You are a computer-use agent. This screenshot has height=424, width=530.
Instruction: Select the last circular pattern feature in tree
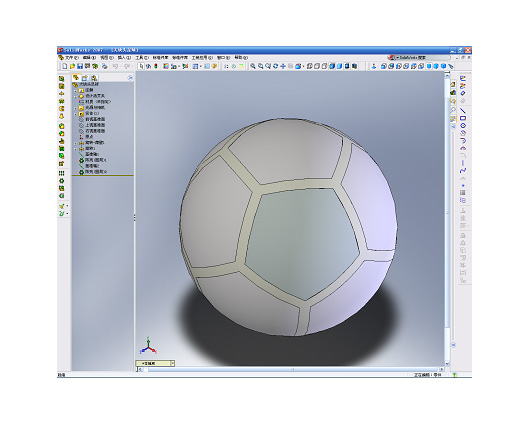tap(93, 172)
